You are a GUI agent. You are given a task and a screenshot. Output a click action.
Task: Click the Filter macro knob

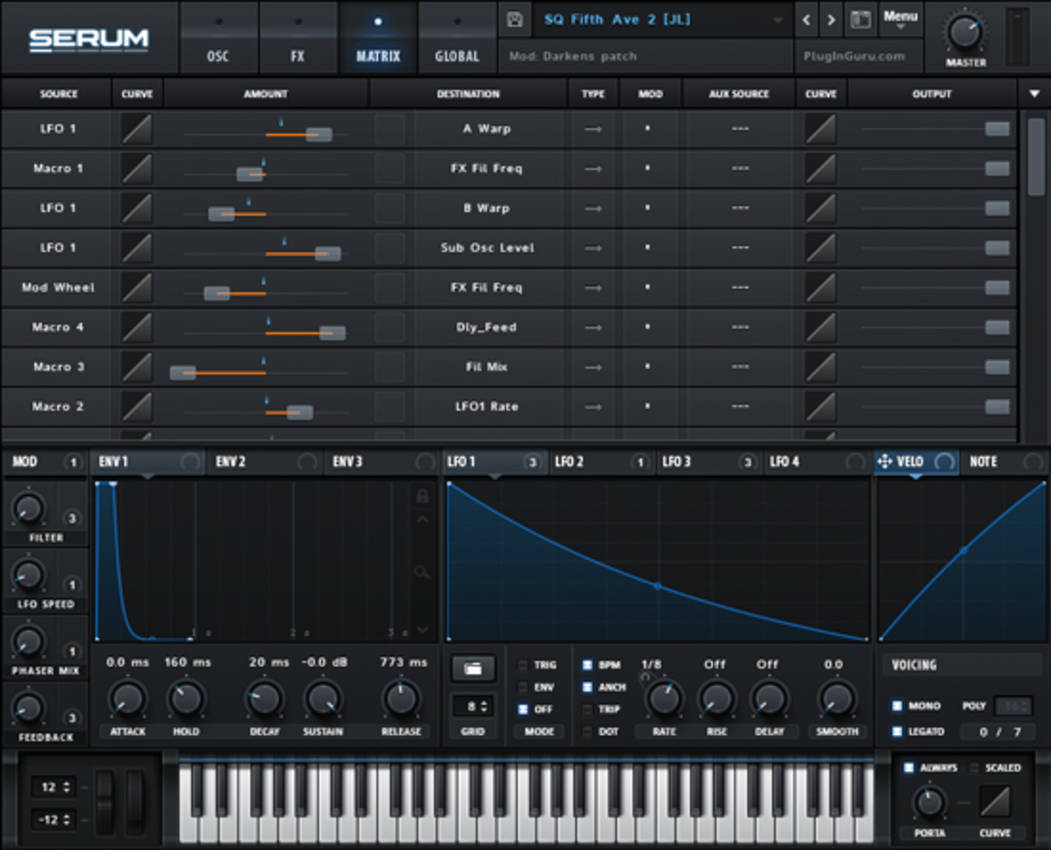[x=28, y=509]
